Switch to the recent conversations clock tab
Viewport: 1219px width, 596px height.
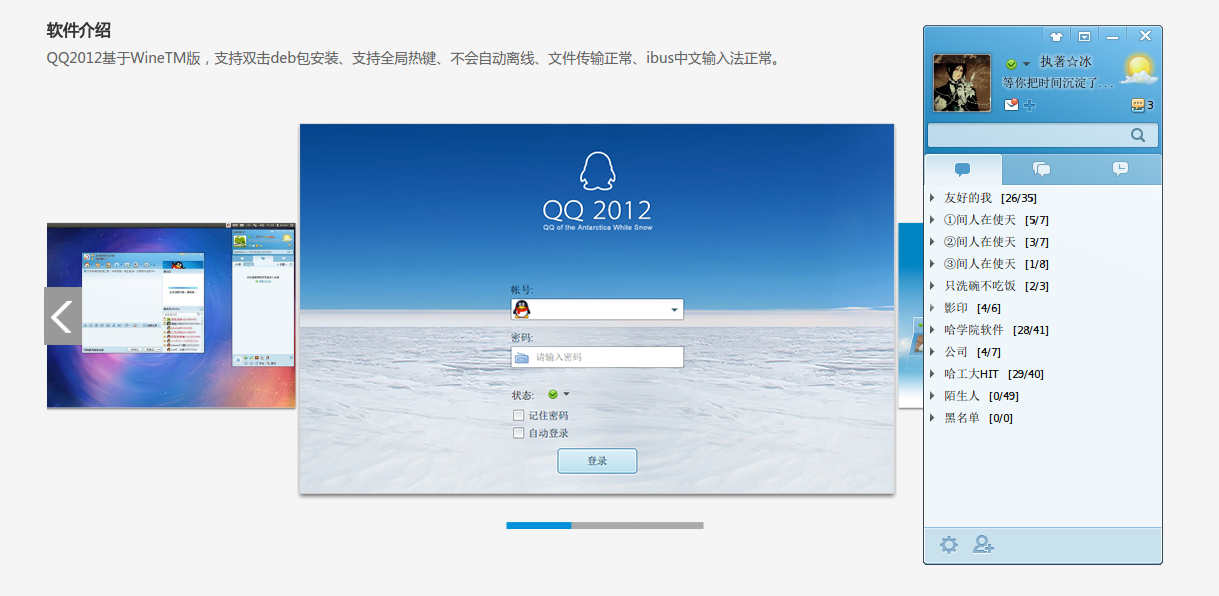click(x=1121, y=169)
